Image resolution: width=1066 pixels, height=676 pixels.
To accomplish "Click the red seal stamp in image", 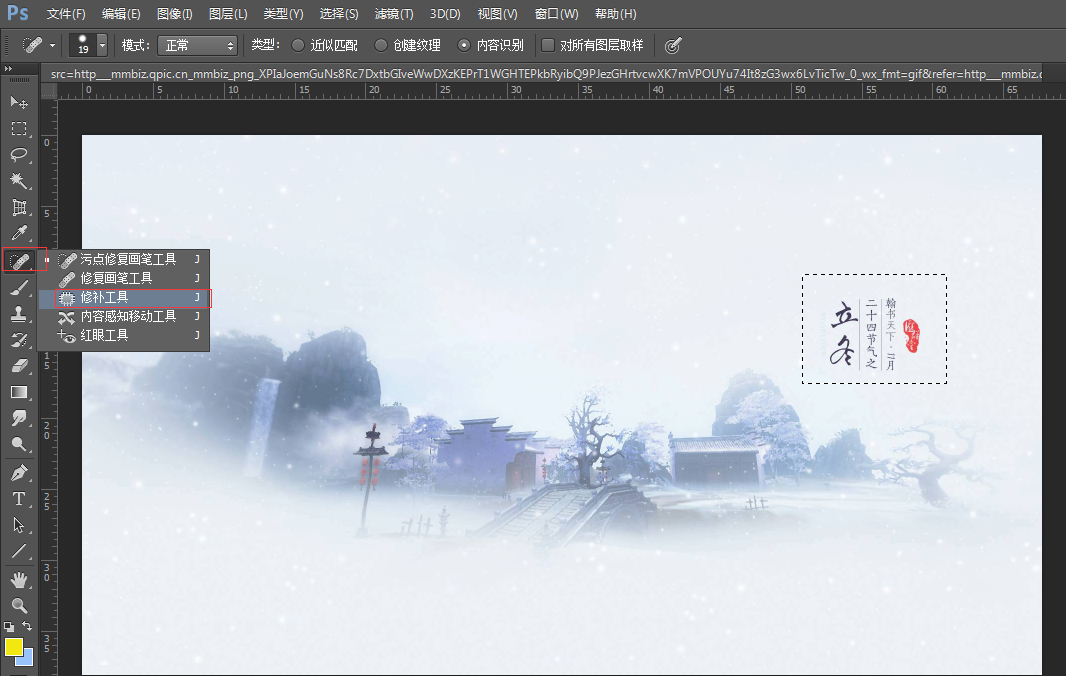I will 911,336.
